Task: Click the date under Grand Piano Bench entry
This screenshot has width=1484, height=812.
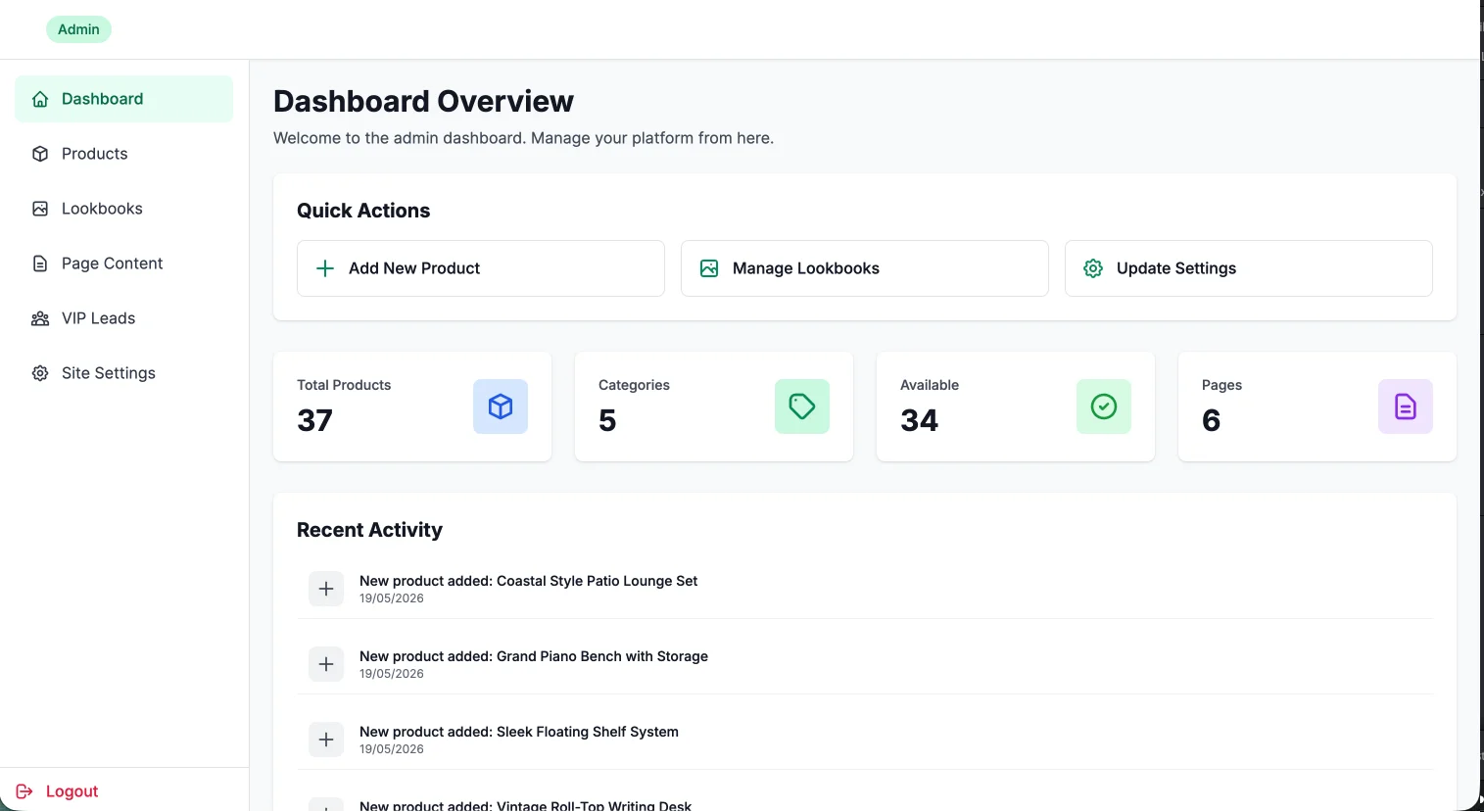Action: 392,674
